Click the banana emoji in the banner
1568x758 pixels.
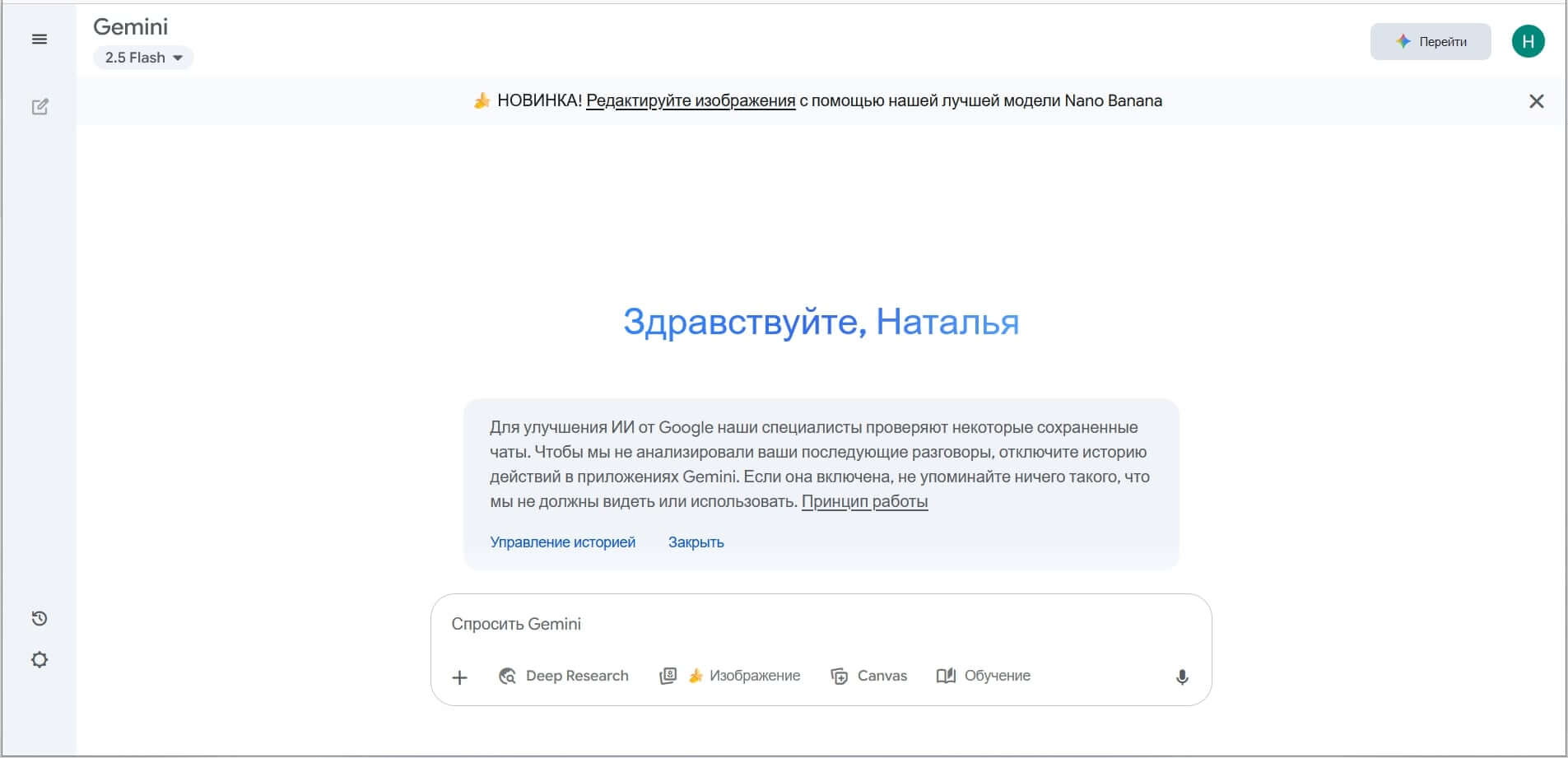(x=482, y=100)
